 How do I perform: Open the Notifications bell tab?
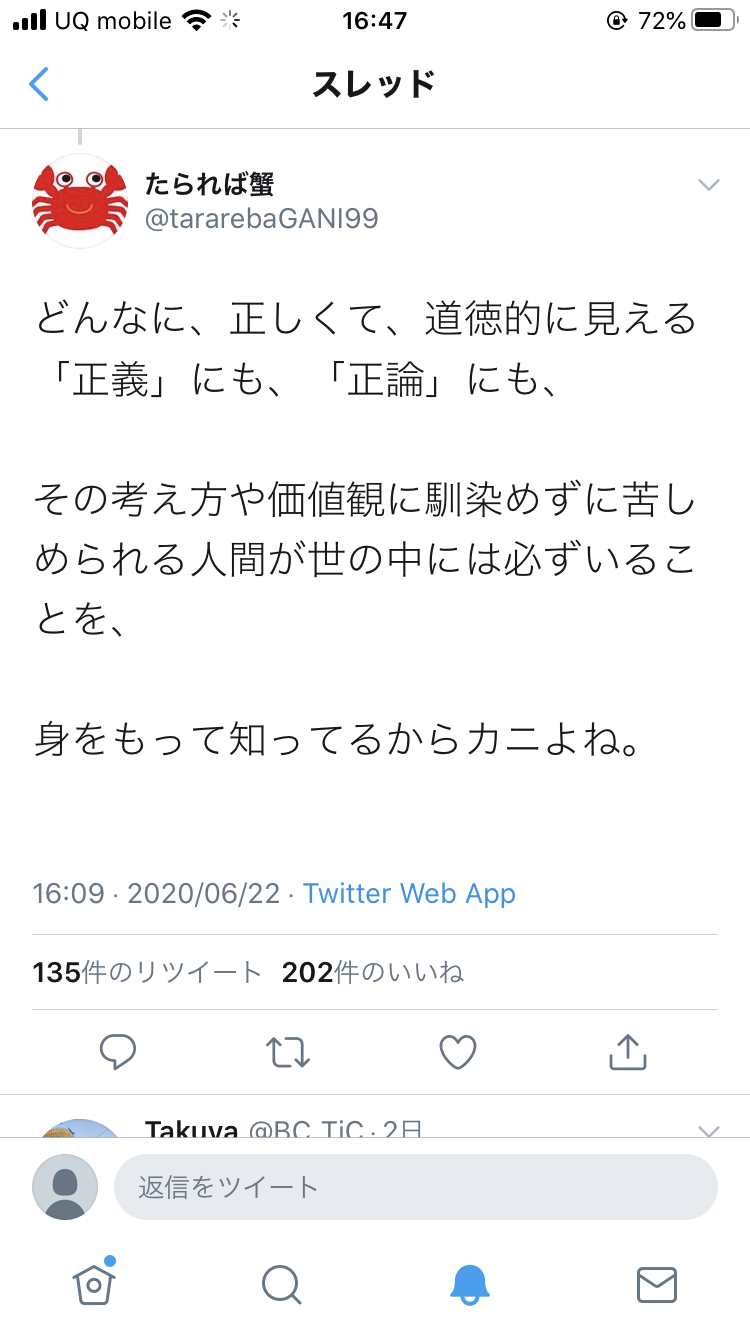(x=469, y=1283)
